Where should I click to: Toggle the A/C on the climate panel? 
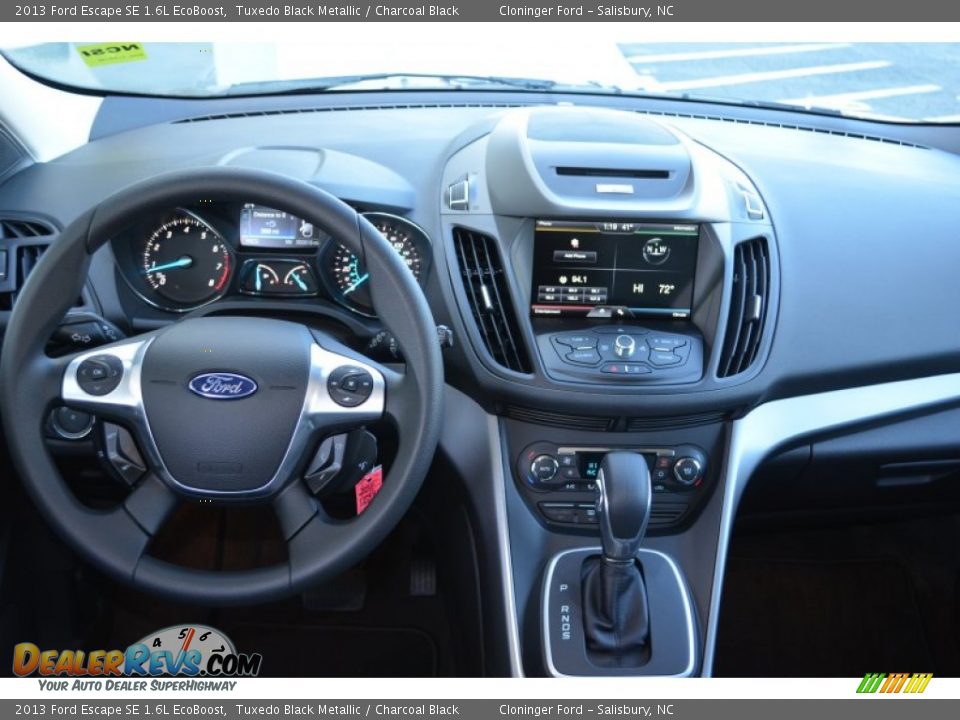(x=569, y=485)
